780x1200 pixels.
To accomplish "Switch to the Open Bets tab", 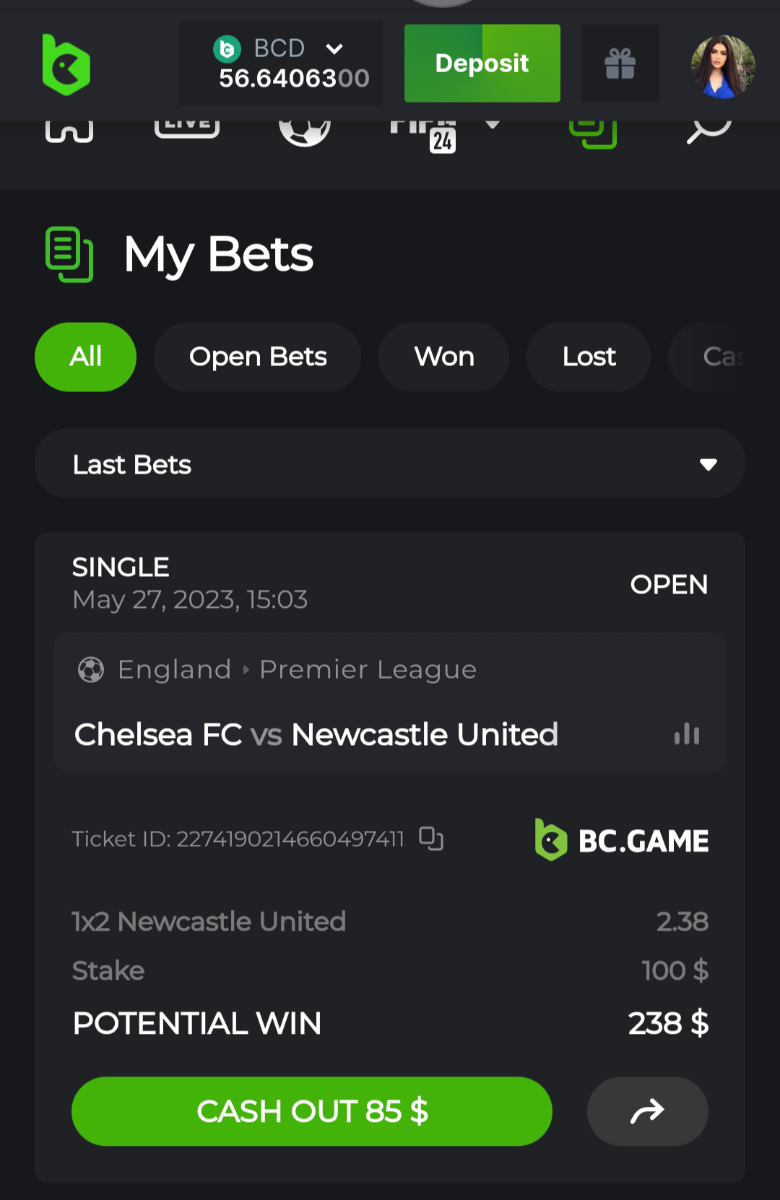I will (258, 357).
